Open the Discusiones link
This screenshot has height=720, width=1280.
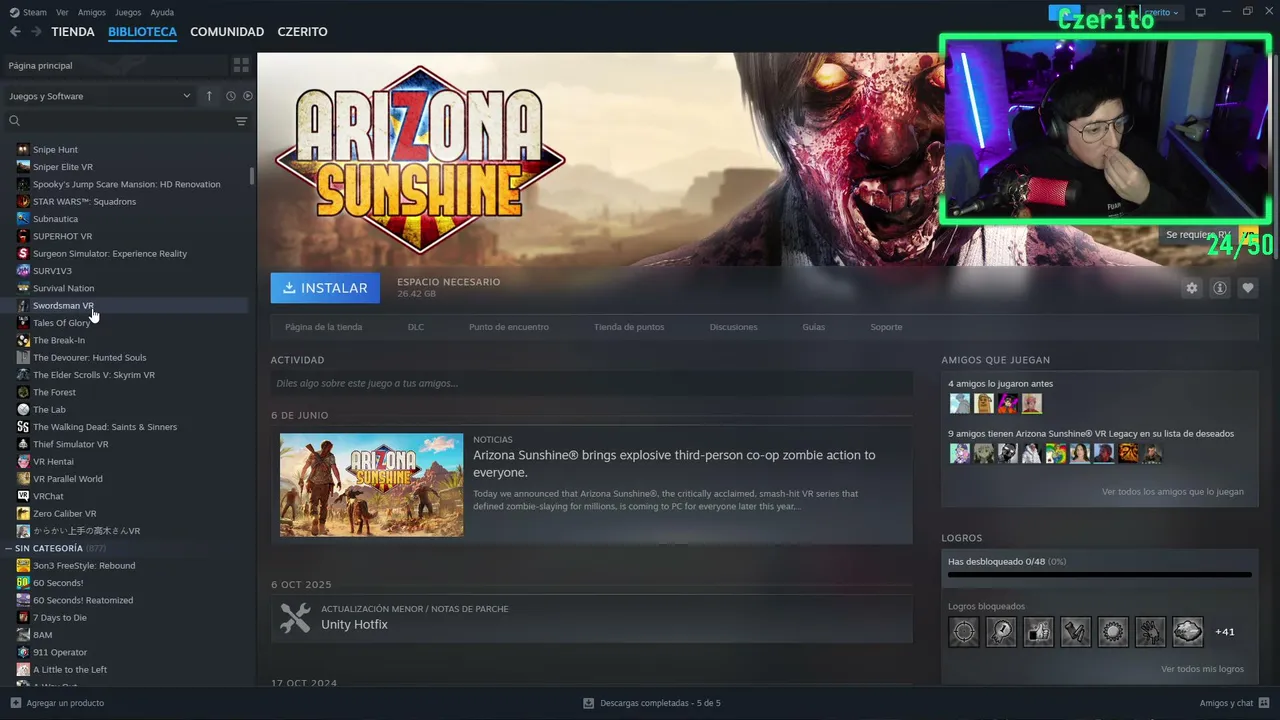[734, 327]
